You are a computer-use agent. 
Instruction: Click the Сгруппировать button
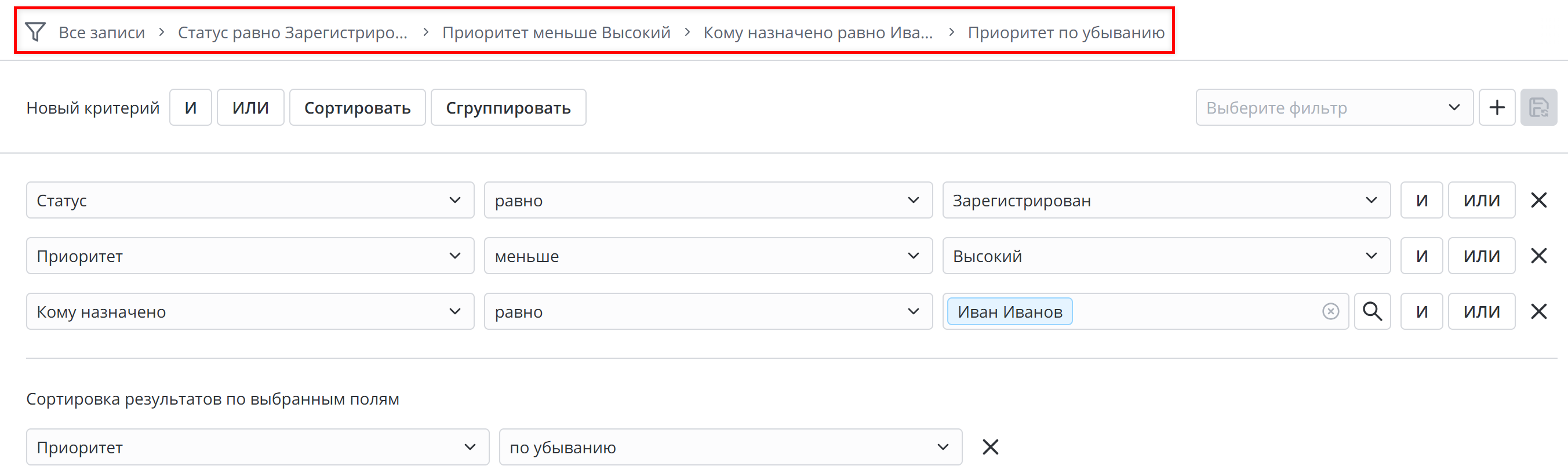[x=508, y=107]
